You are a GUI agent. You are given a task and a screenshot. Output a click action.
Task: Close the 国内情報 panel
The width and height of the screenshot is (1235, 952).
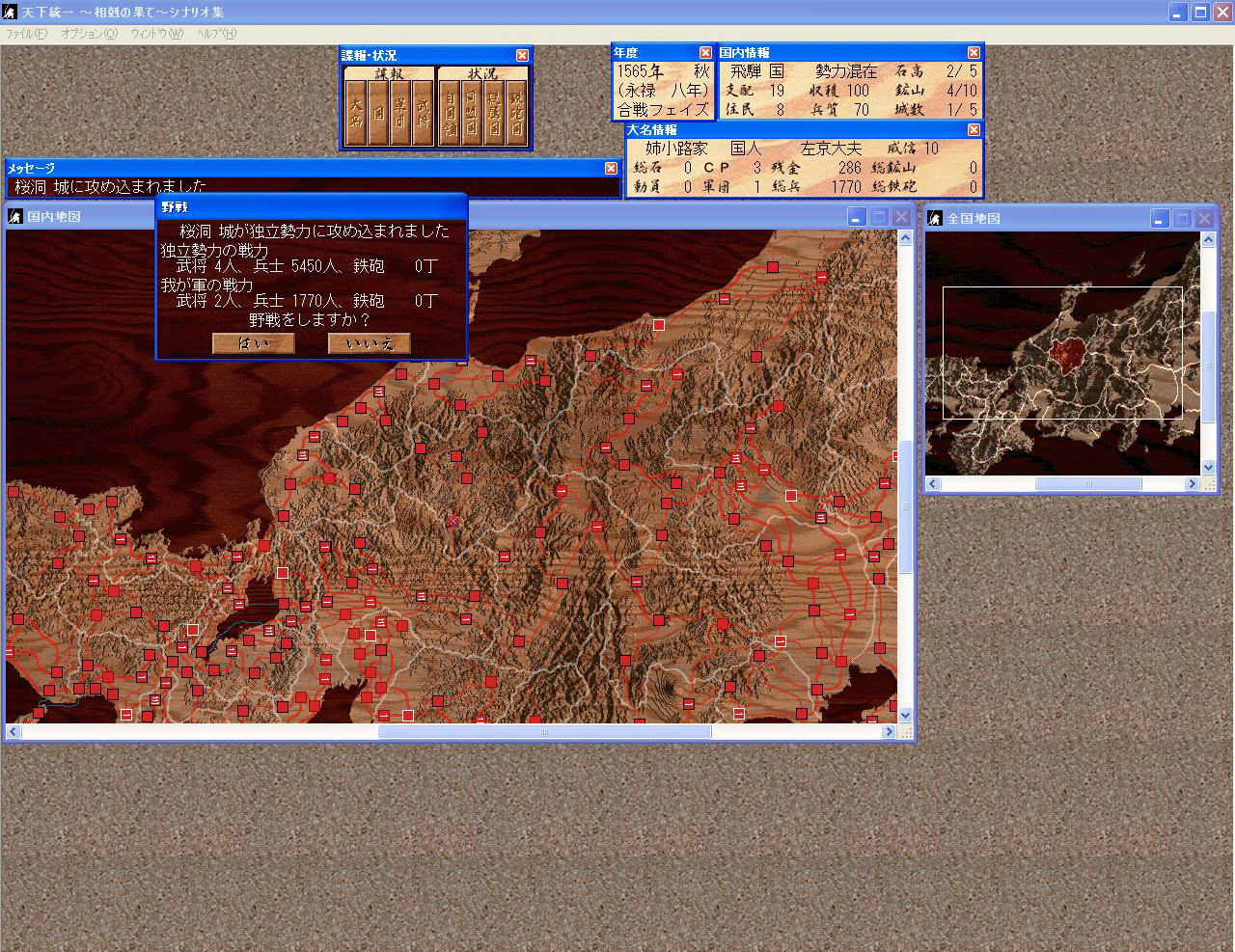(x=974, y=52)
